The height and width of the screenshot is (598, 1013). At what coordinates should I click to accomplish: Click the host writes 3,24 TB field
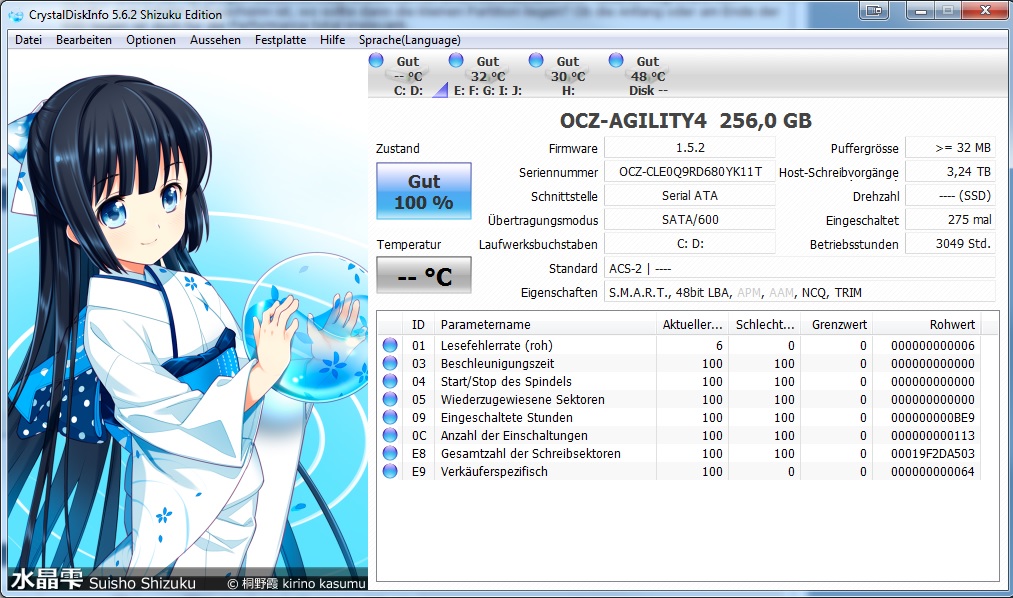click(950, 172)
